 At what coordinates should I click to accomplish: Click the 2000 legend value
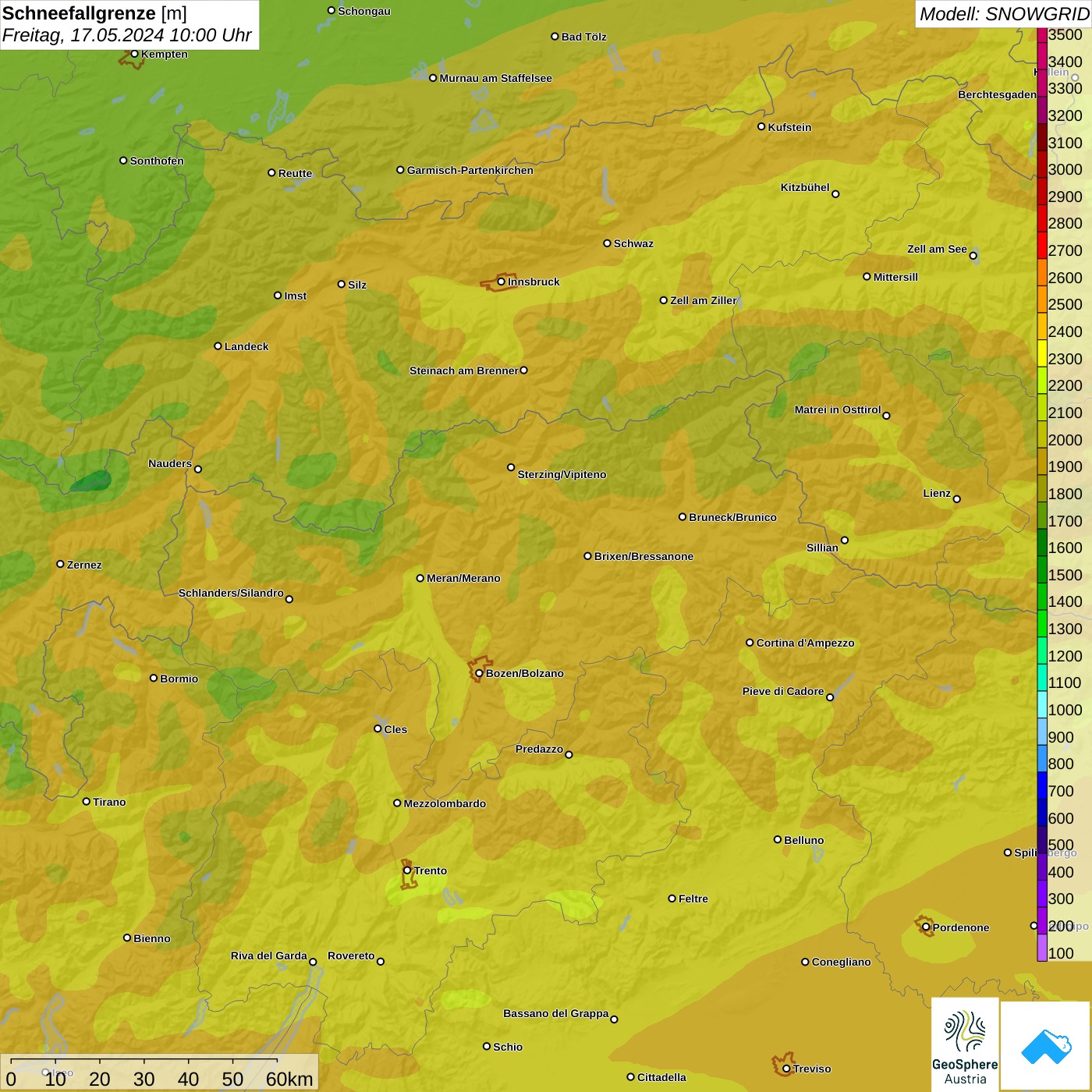coord(1065,440)
